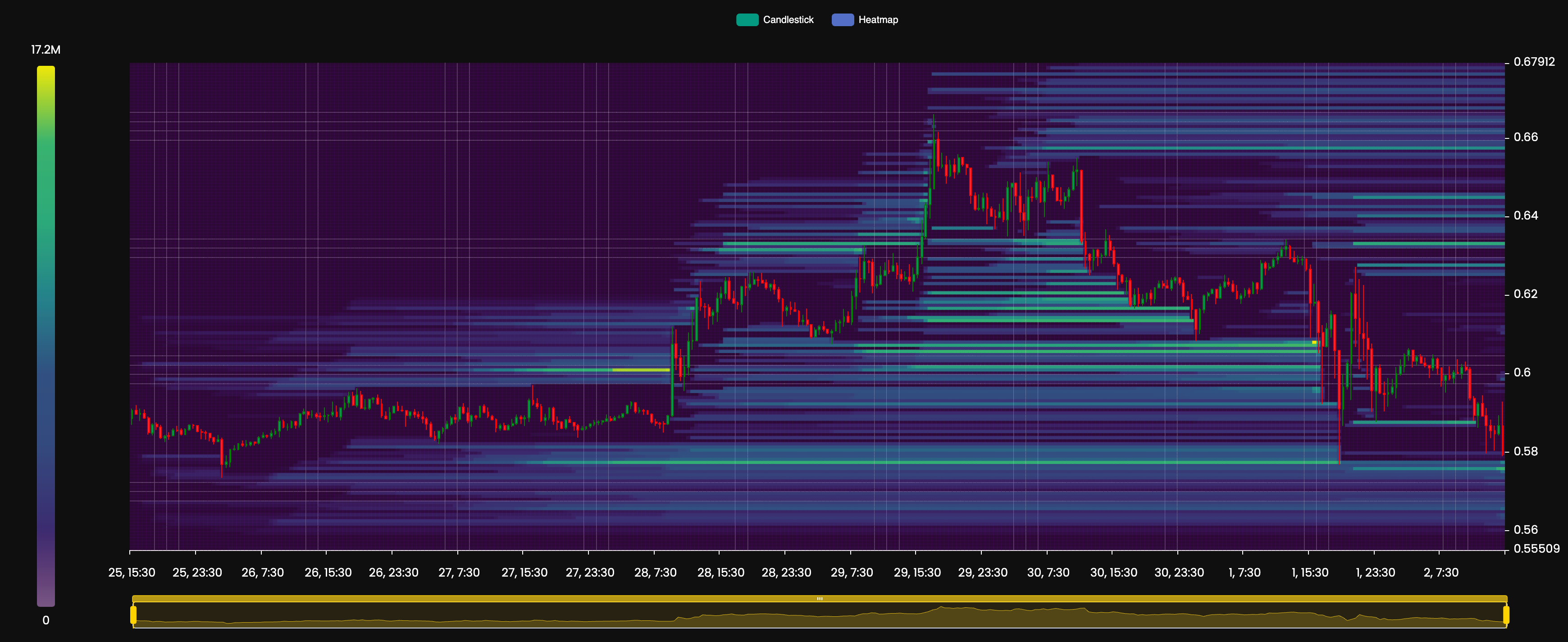1568x642 pixels.
Task: Click the "1, 7:30" time axis label
Action: [x=1244, y=573]
